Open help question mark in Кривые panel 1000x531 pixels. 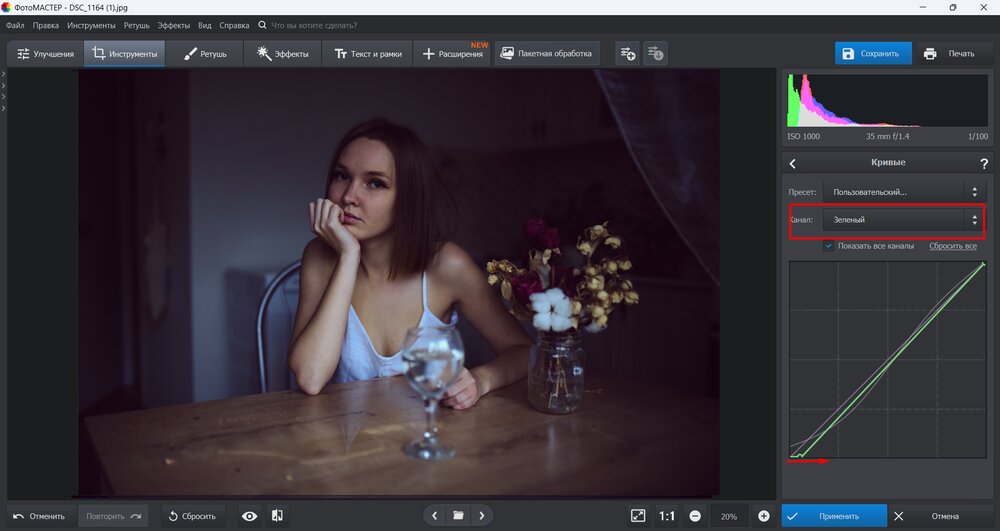(984, 163)
